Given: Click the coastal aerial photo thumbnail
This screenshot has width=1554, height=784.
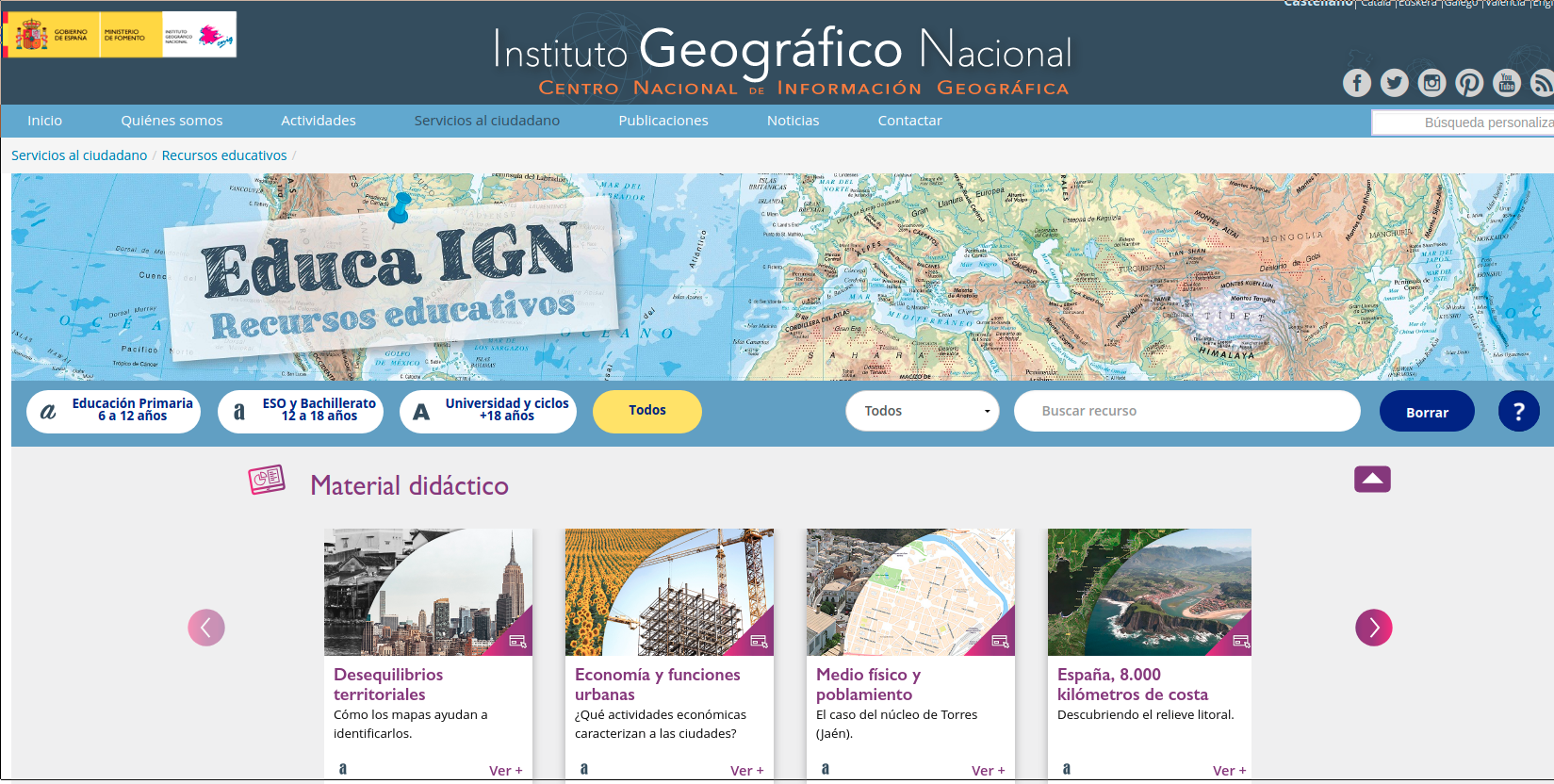Looking at the screenshot, I should point(1150,592).
